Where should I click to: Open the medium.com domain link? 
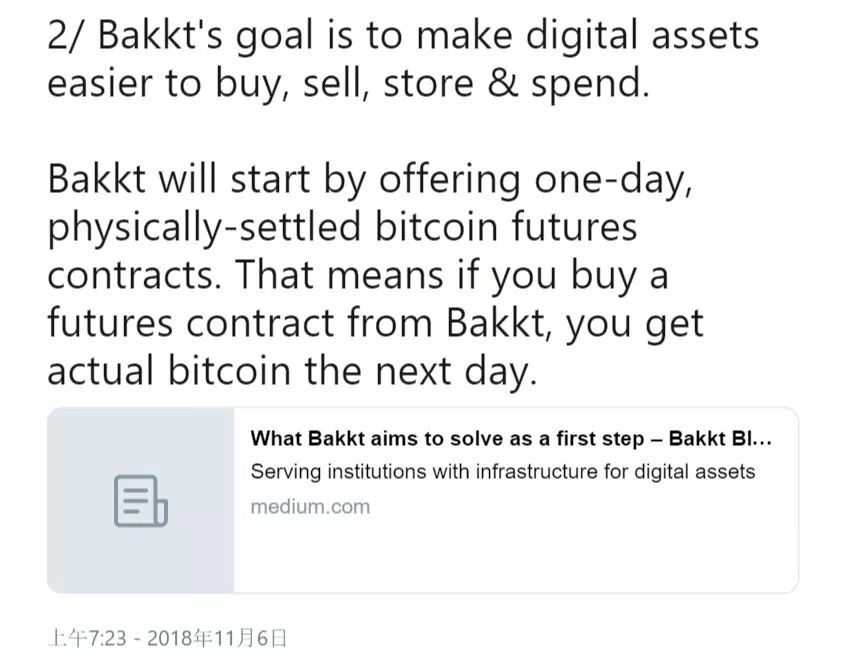310,507
